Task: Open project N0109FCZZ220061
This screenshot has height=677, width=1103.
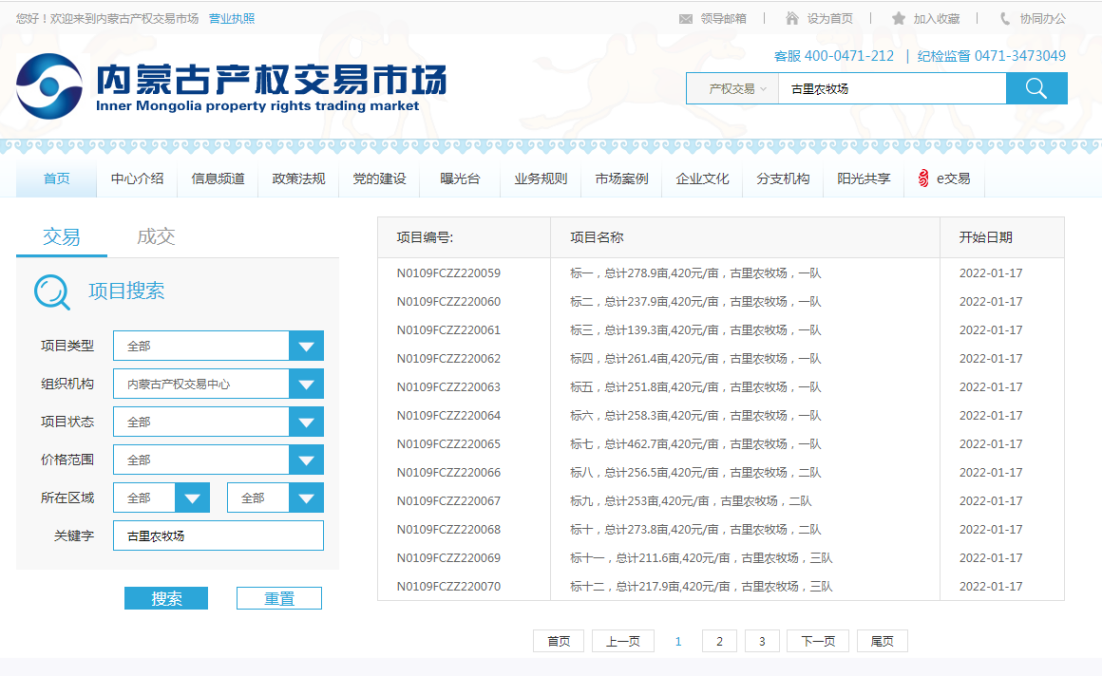Action: pos(448,330)
